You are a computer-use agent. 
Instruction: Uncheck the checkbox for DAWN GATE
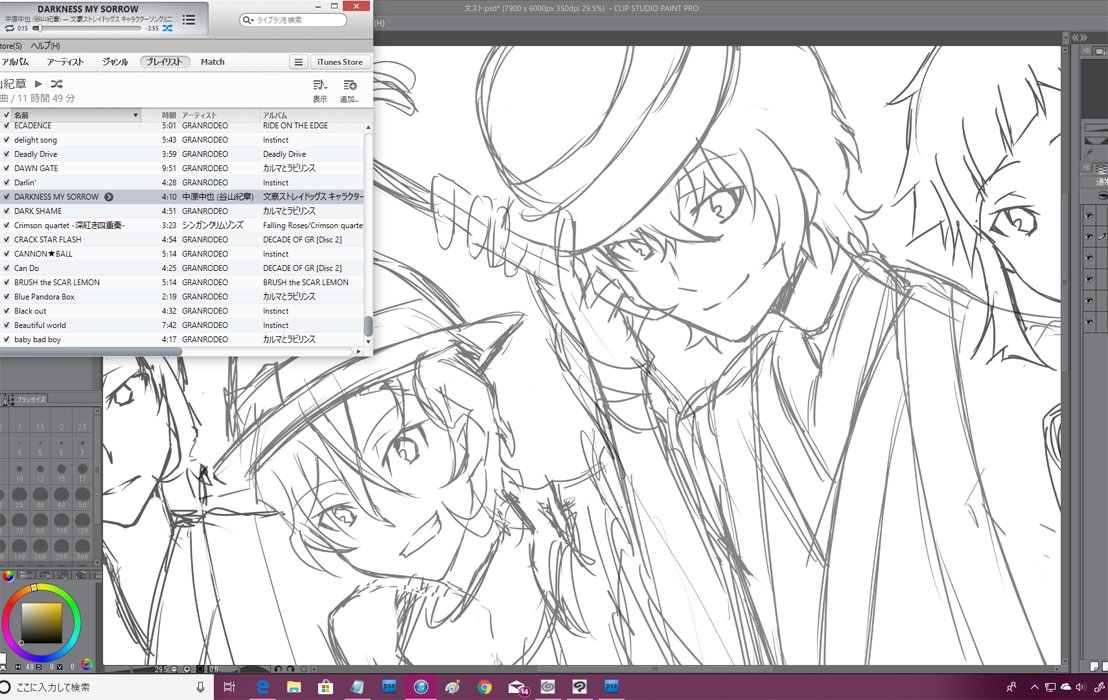pyautogui.click(x=7, y=168)
